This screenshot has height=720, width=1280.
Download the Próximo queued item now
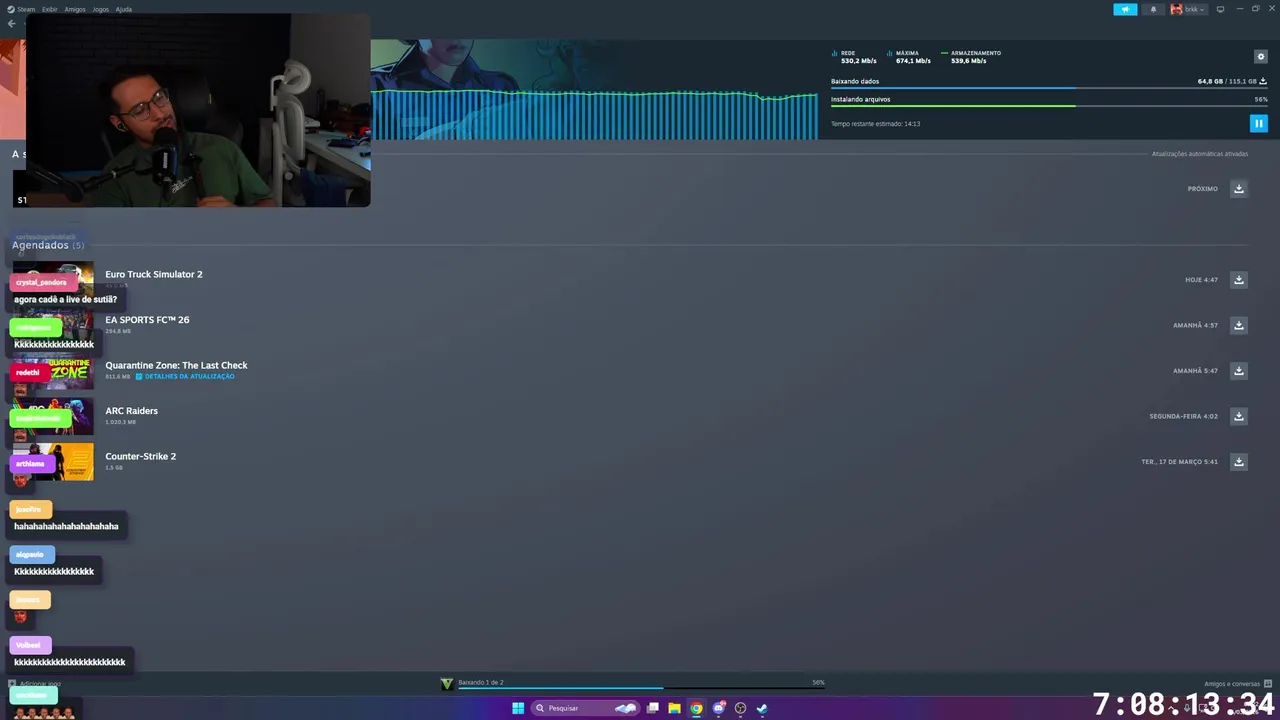coord(1239,189)
